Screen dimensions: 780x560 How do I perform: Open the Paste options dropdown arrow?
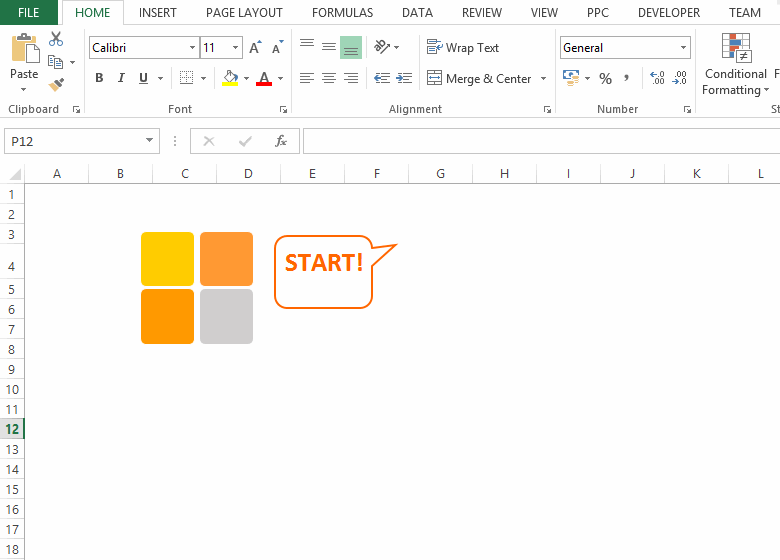(23, 90)
